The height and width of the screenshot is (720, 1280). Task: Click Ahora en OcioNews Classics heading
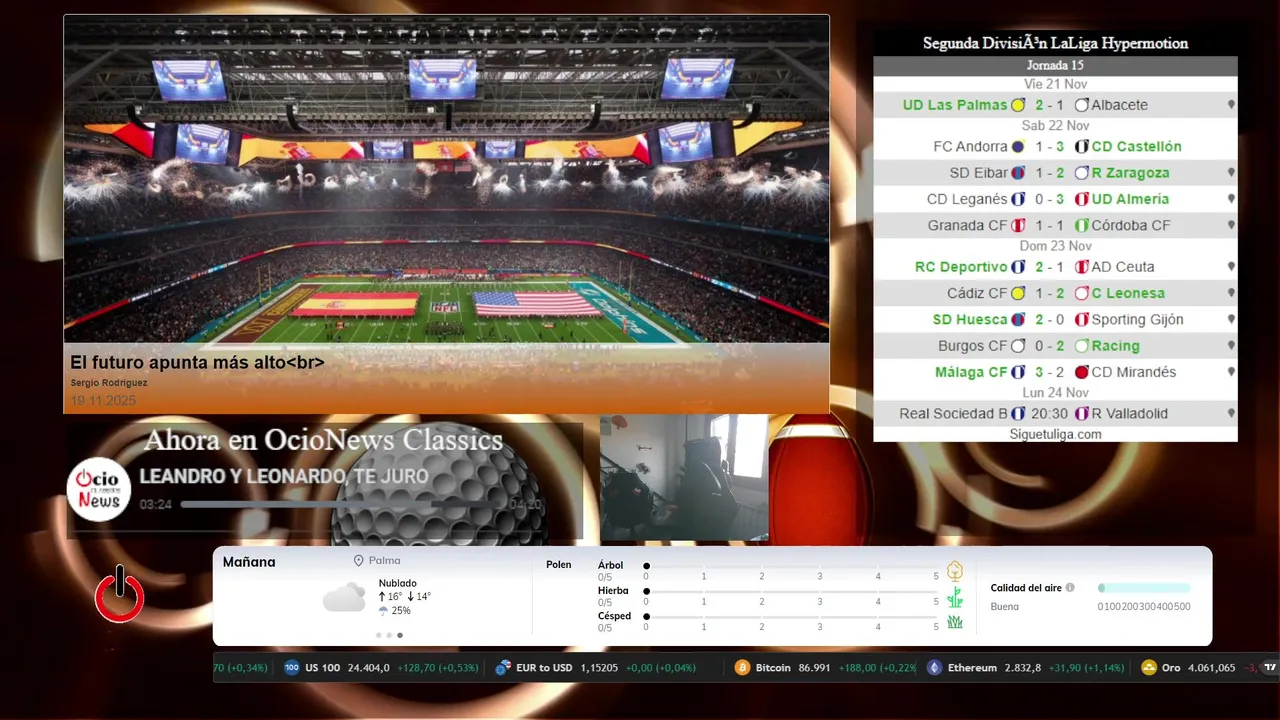(x=323, y=440)
